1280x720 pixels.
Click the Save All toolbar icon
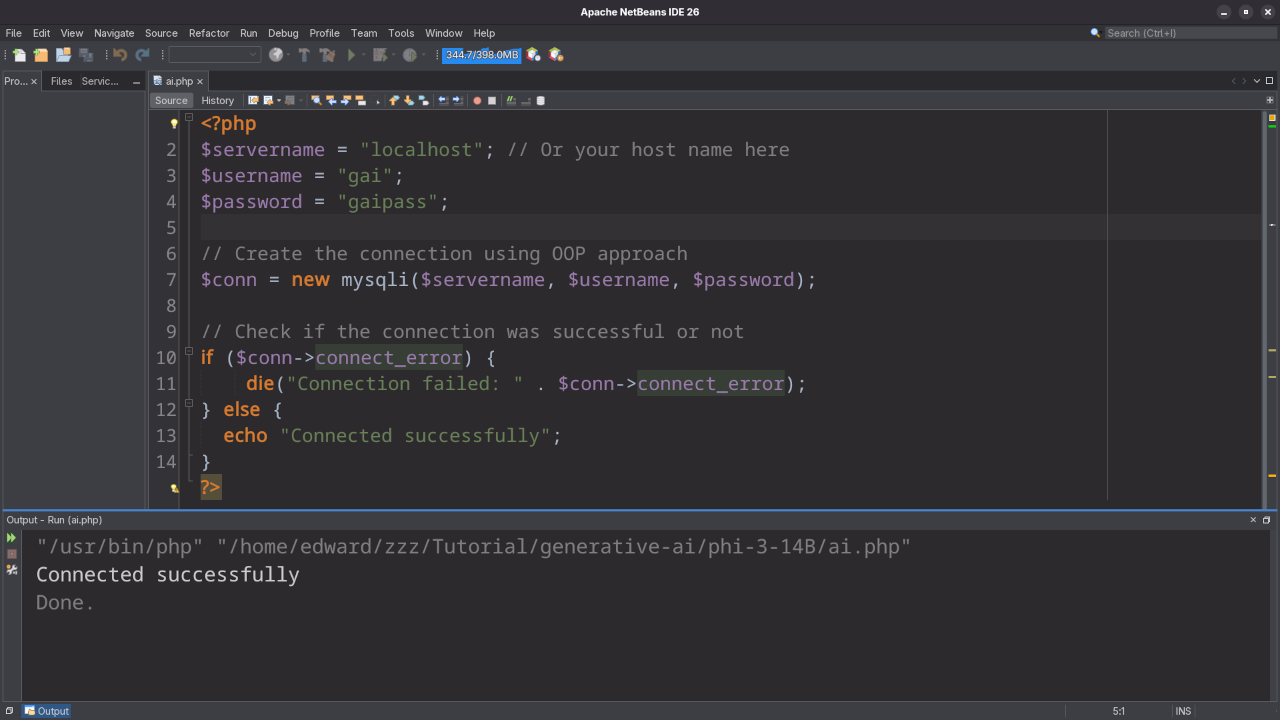(x=86, y=55)
